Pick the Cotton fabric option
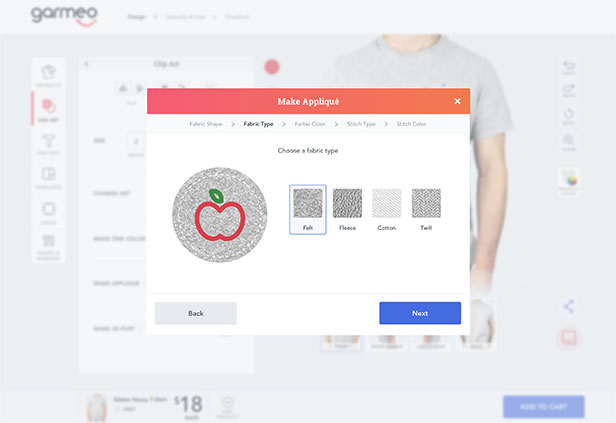The image size is (616, 423). [387, 209]
